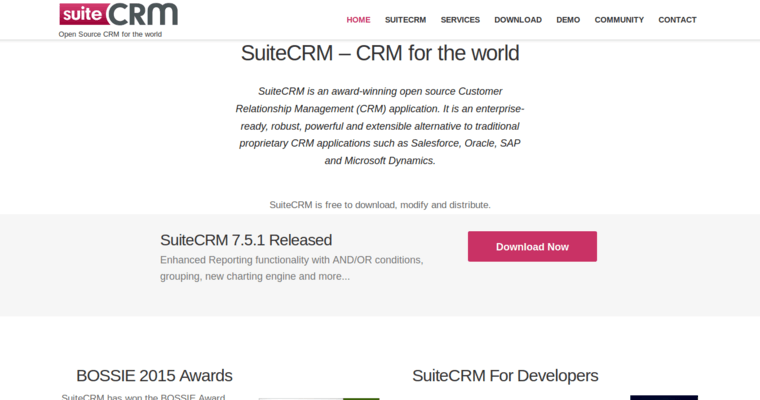
Task: Expand the SERVICES menu
Action: 460,20
